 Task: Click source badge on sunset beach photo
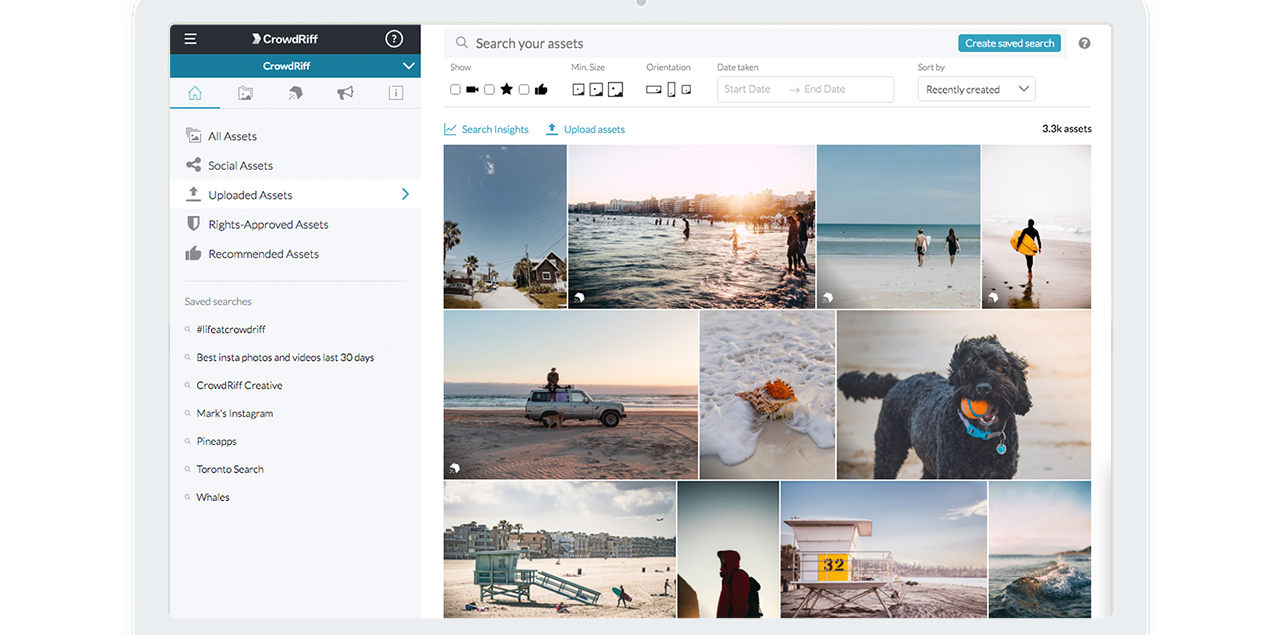pyautogui.click(x=579, y=297)
